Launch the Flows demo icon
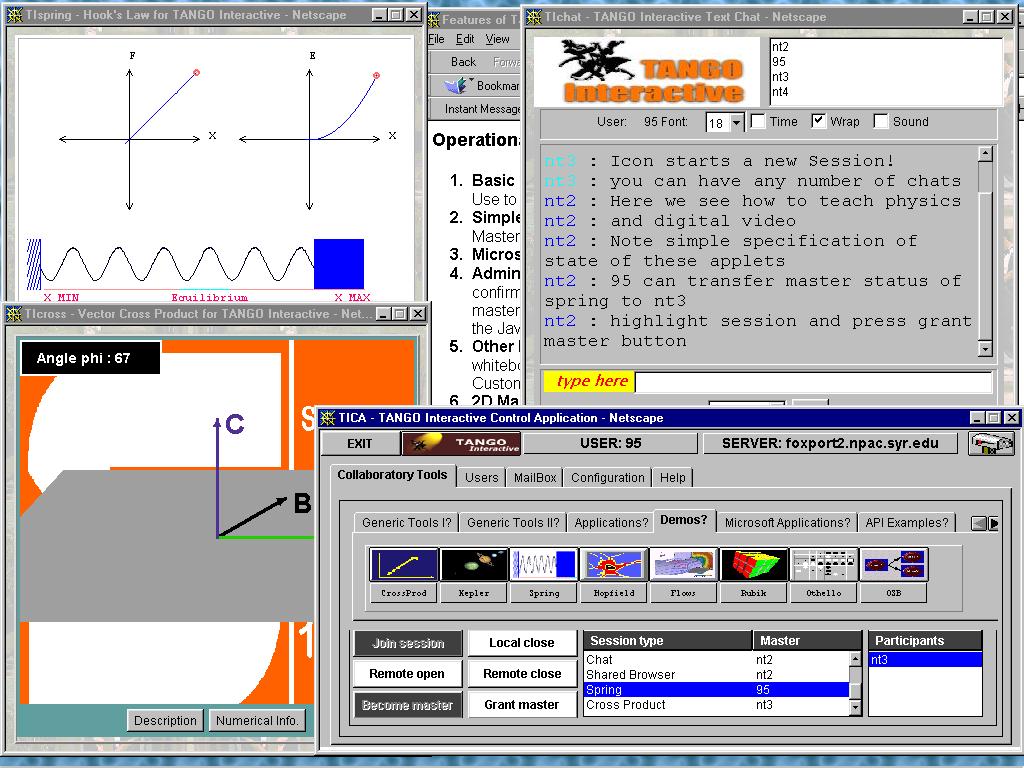Image resolution: width=1024 pixels, height=768 pixels. (x=684, y=564)
